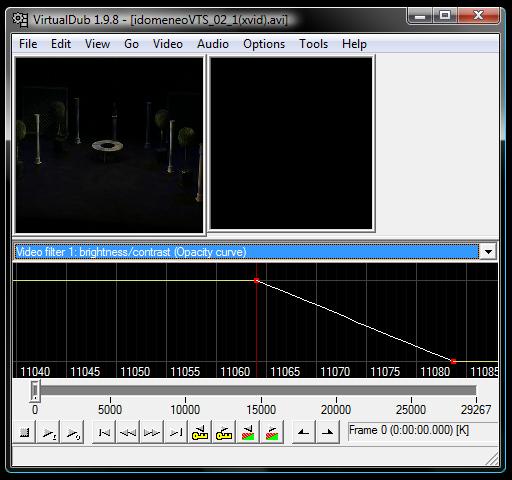The image size is (512, 480).
Task: Start input playback with the play icon
Action: click(x=48, y=432)
